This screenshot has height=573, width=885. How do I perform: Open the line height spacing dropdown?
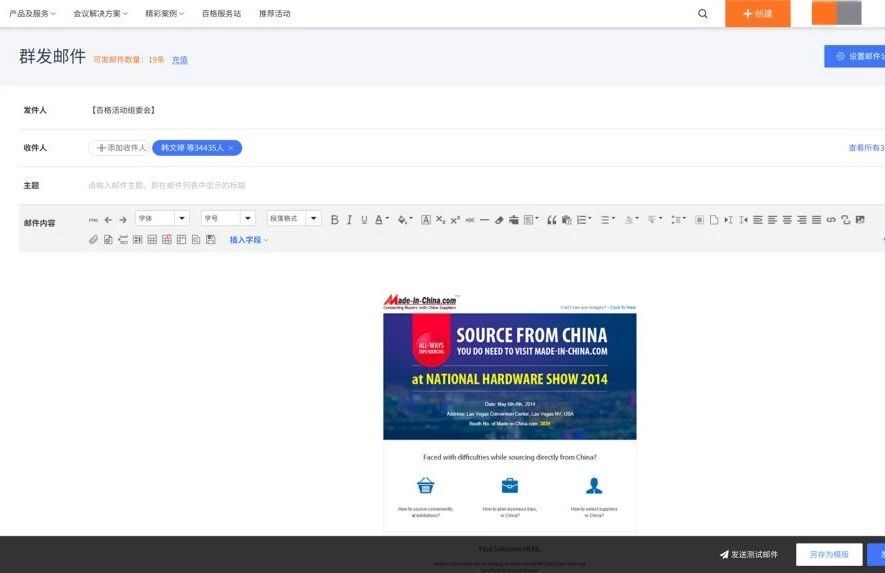point(678,220)
